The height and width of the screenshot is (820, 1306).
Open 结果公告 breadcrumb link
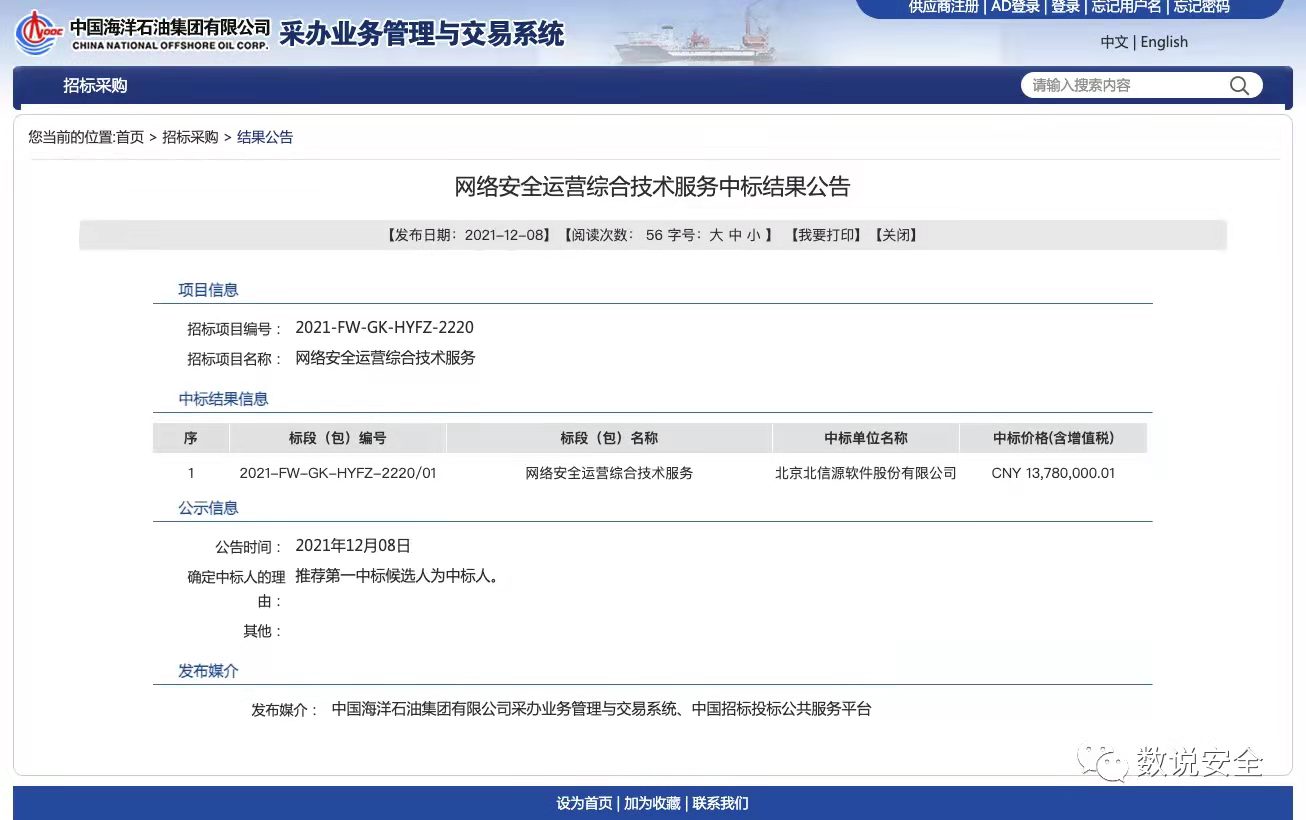pos(265,138)
